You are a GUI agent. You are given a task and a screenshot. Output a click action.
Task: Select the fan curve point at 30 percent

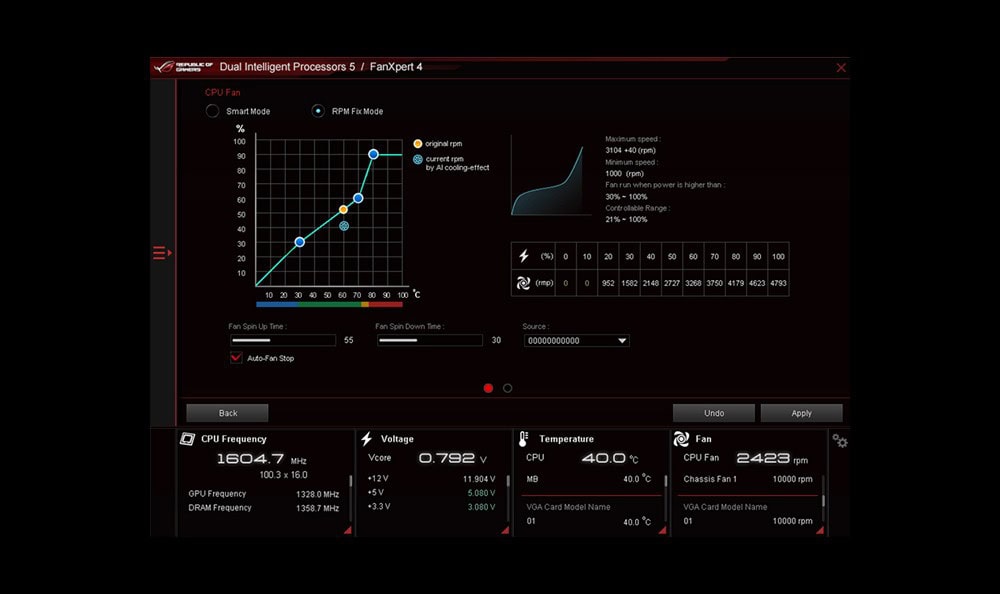pos(300,242)
